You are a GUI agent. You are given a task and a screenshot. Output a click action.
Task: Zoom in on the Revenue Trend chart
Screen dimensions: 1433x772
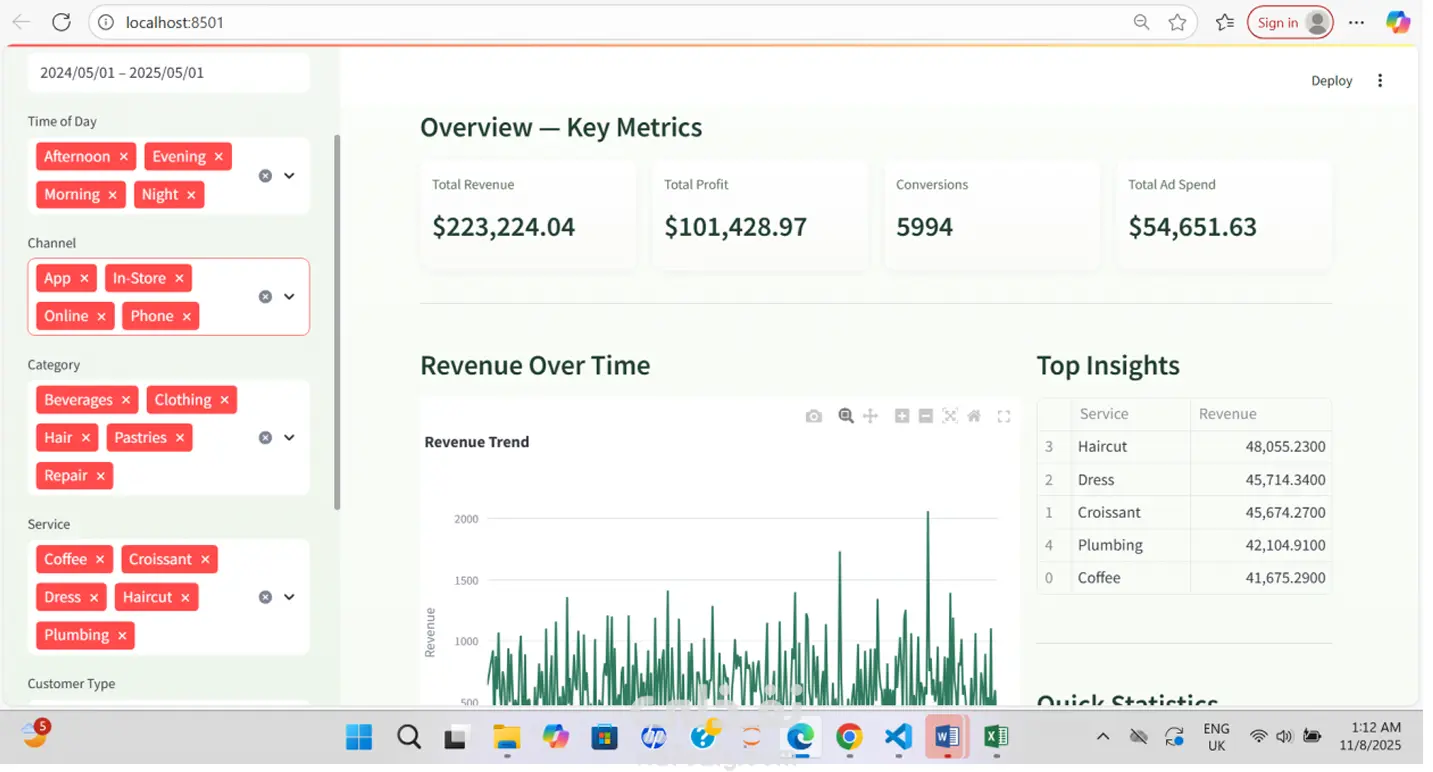[x=902, y=416]
